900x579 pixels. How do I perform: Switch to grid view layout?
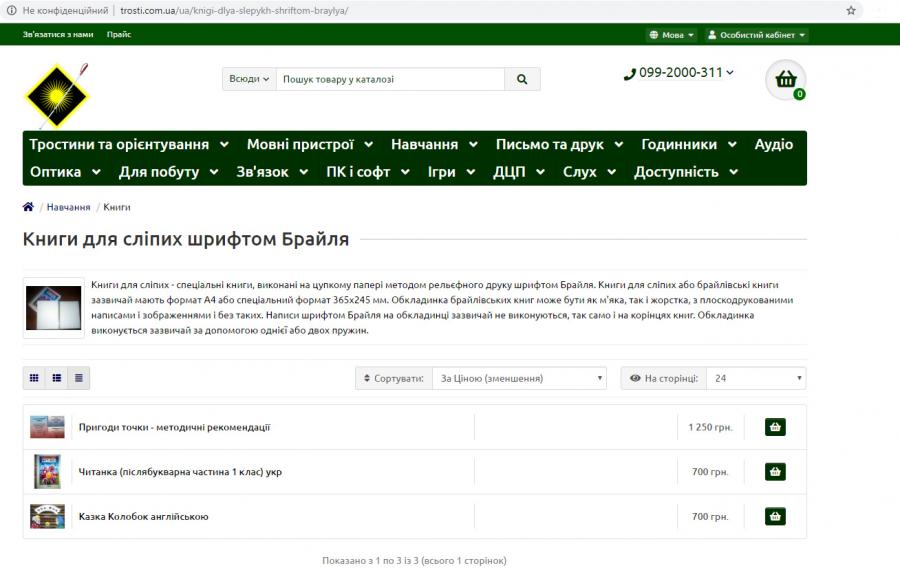(x=34, y=378)
